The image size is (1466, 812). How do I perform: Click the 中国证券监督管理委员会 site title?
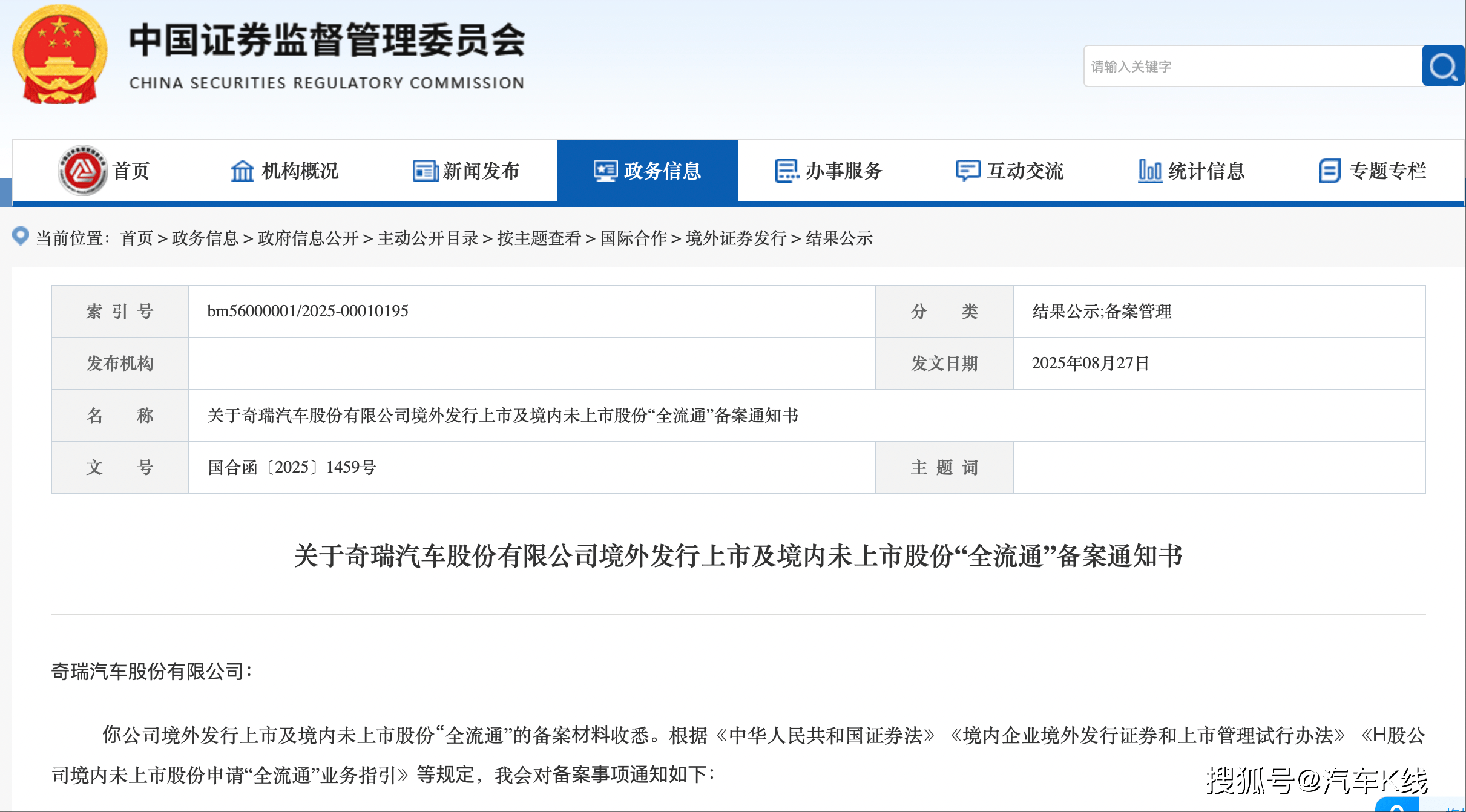[x=327, y=40]
